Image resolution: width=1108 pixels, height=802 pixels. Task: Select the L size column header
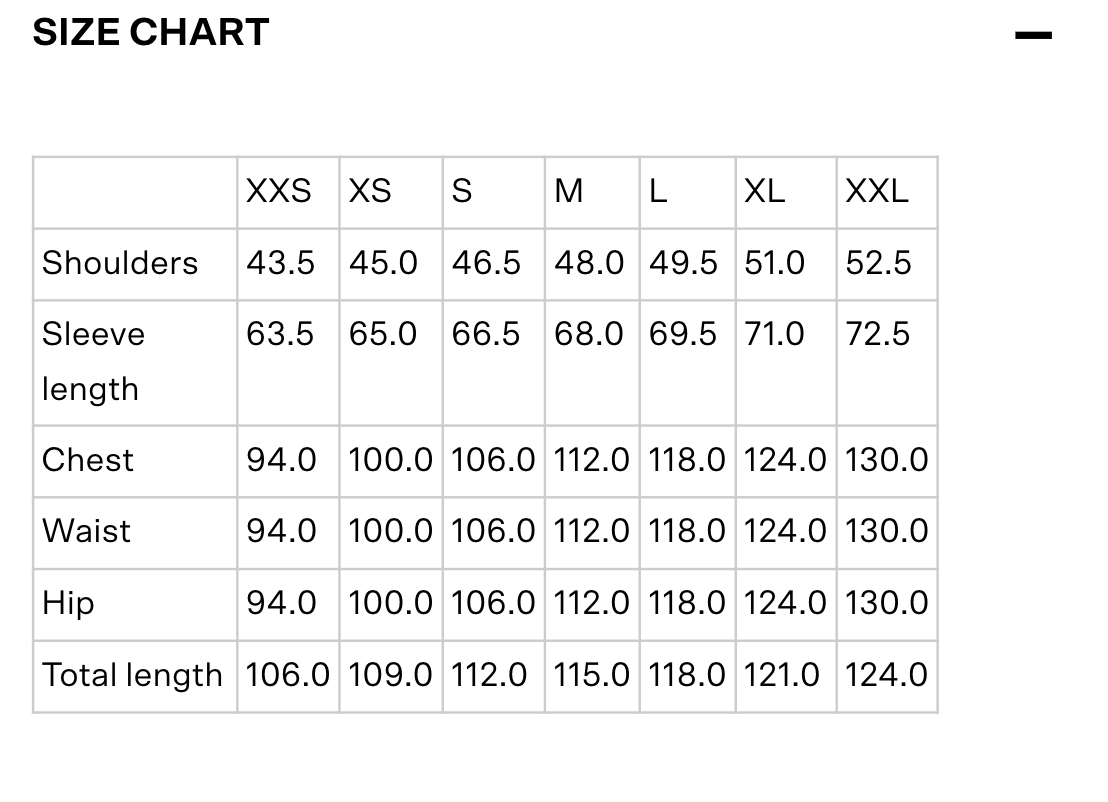point(658,191)
